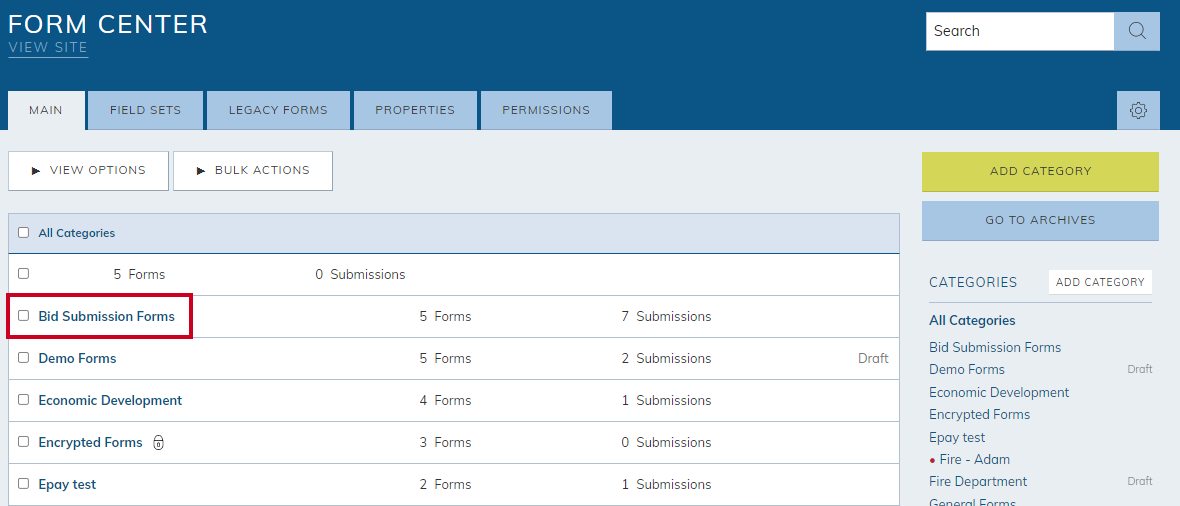Viewport: 1180px width, 506px height.
Task: Click "2 Submissions" in Demo Forms row
Action: coord(666,358)
